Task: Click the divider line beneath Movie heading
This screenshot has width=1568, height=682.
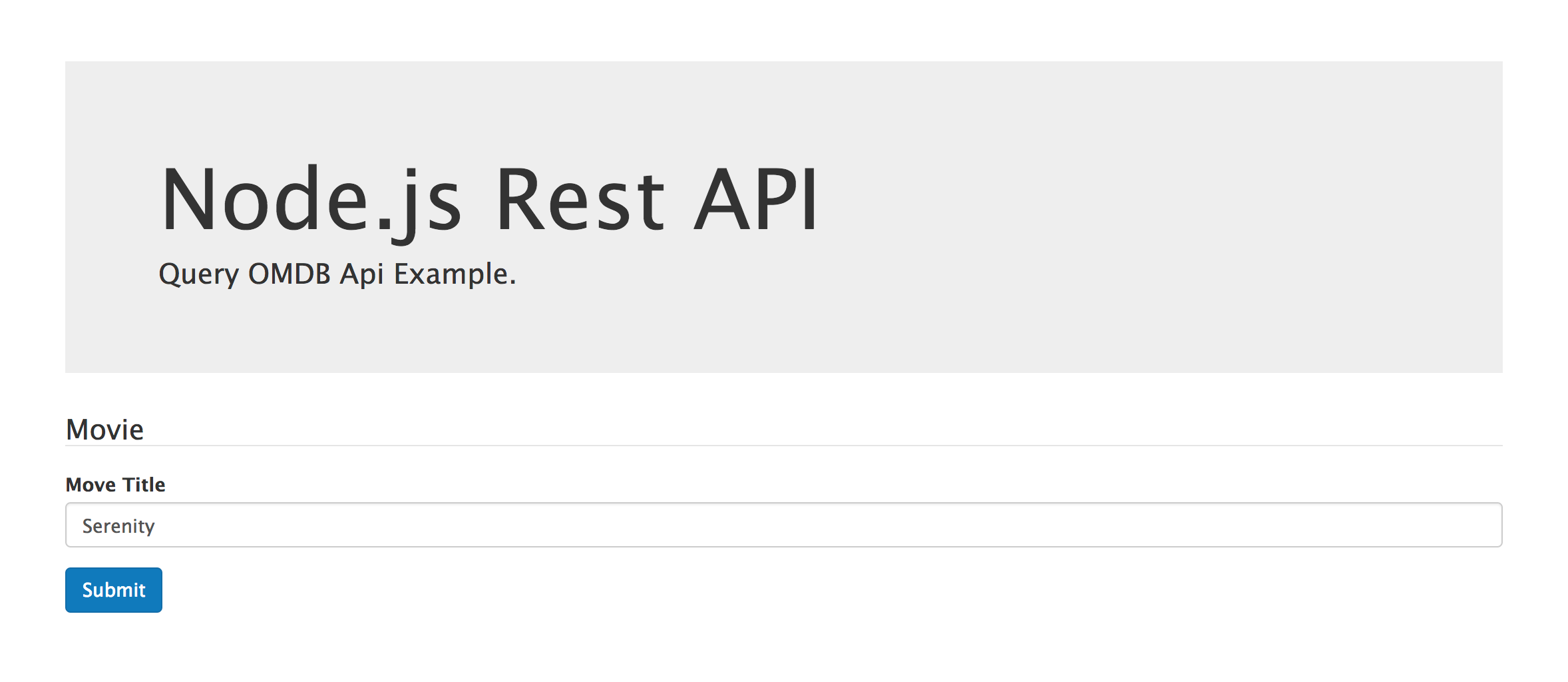Action: 783,446
